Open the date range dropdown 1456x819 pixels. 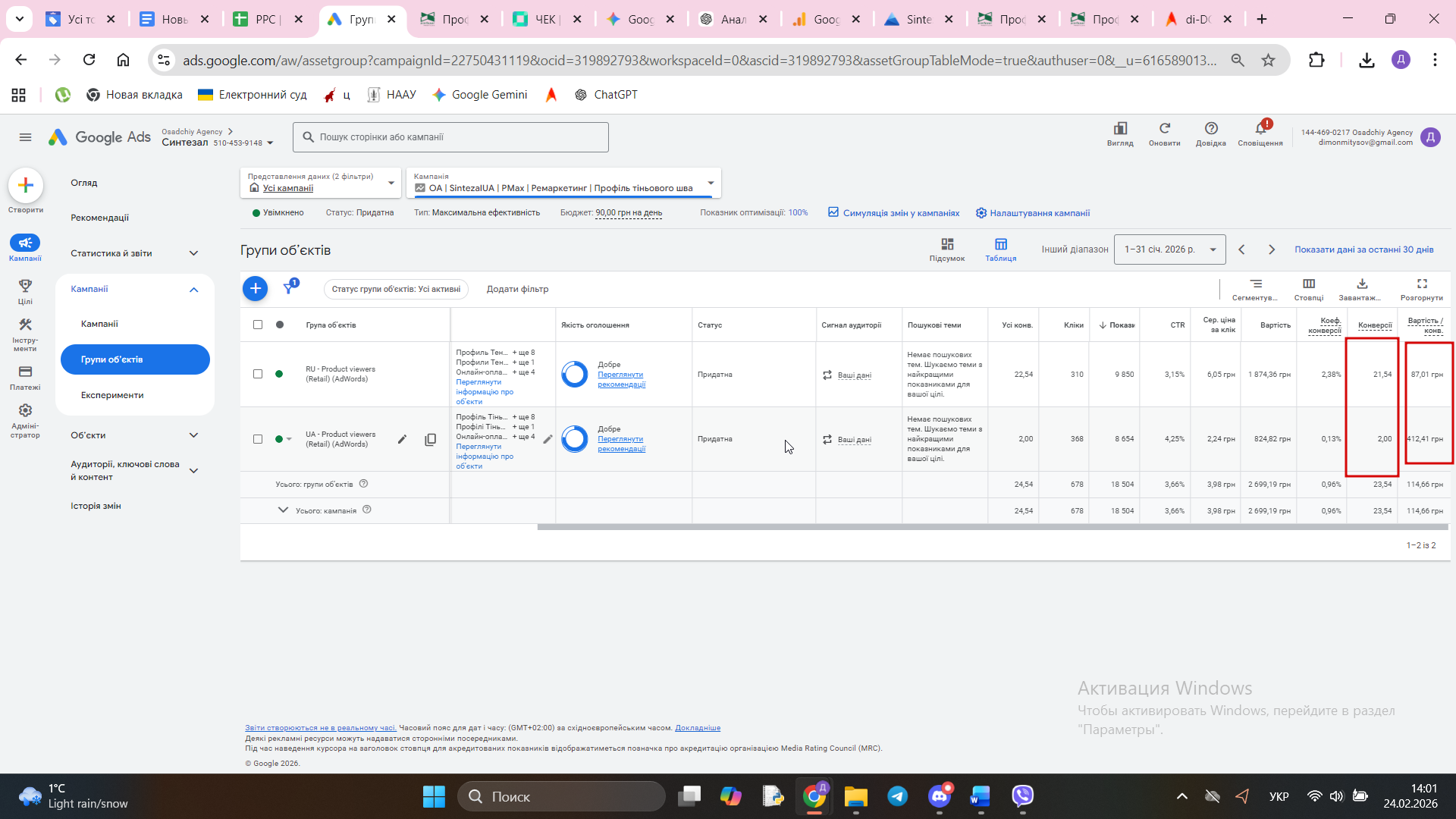point(1169,249)
